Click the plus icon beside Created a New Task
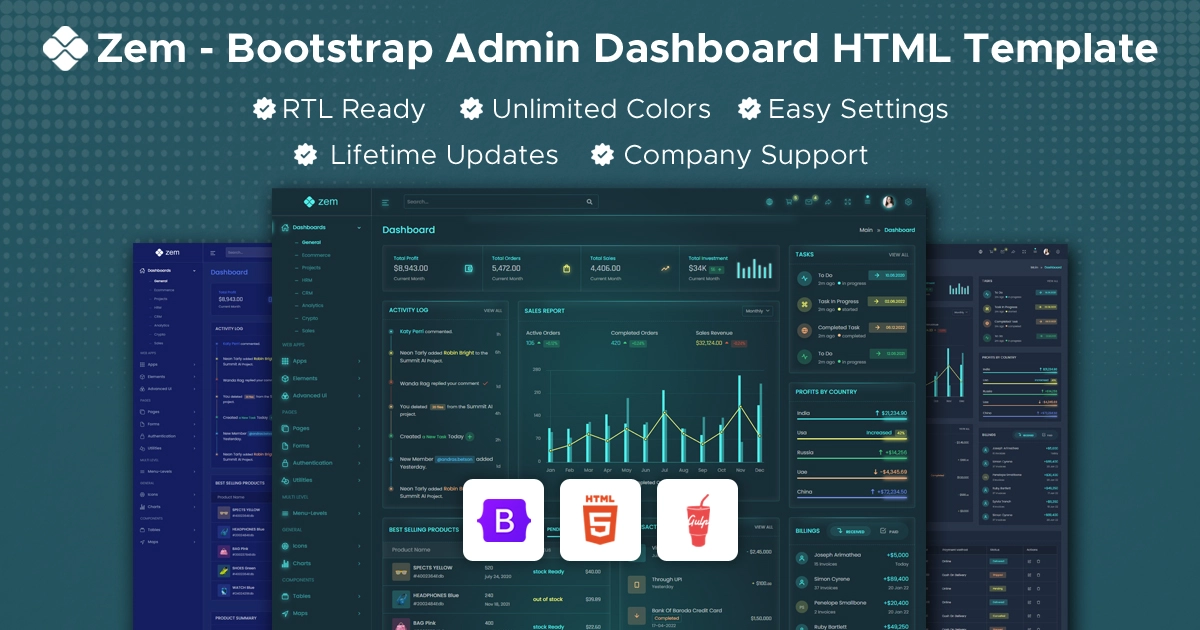 [x=470, y=437]
